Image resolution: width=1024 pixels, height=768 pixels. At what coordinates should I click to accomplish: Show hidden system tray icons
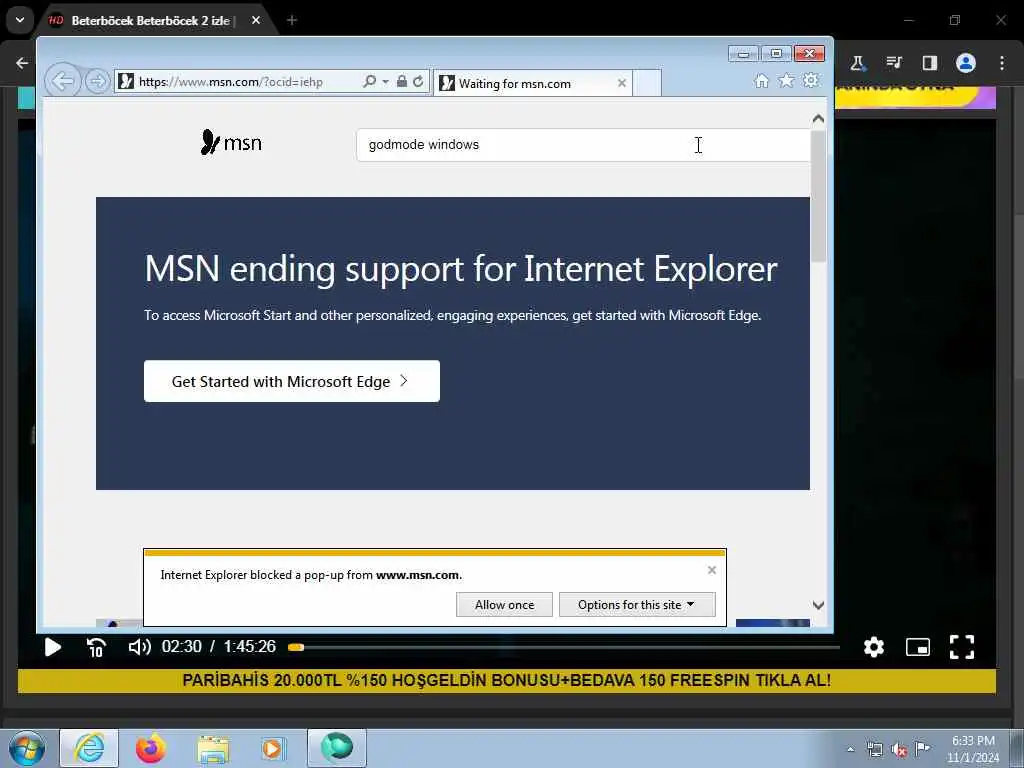pyautogui.click(x=850, y=749)
